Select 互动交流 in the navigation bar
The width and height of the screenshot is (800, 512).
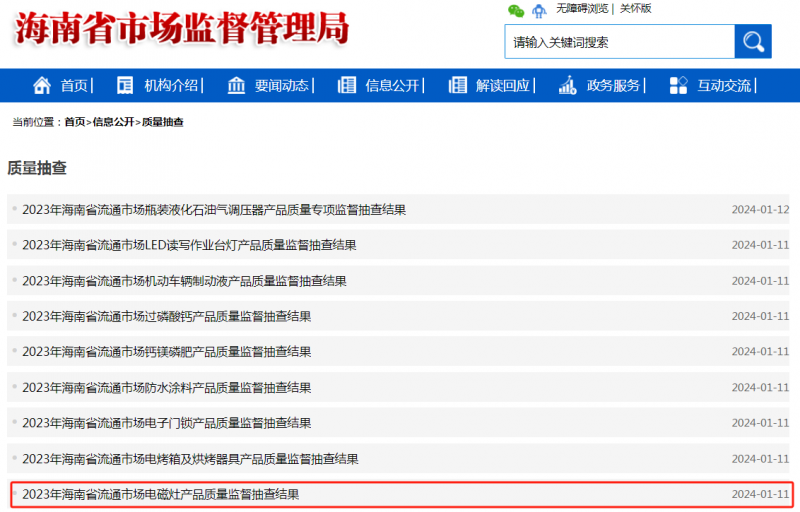click(x=724, y=86)
